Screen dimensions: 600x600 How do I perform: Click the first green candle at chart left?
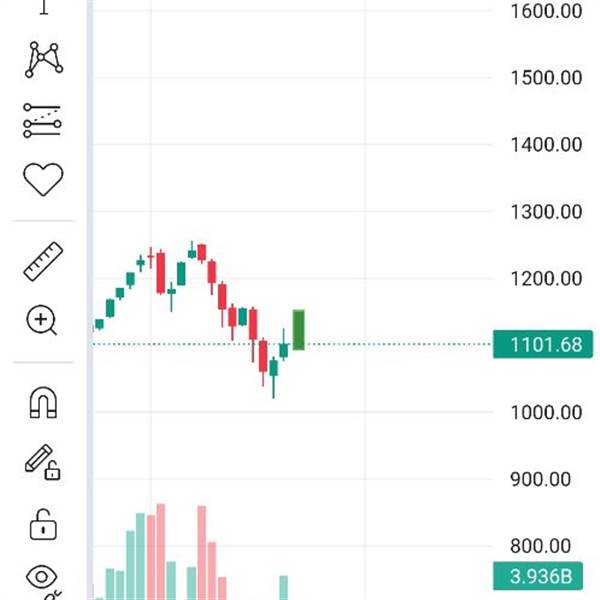pos(99,324)
